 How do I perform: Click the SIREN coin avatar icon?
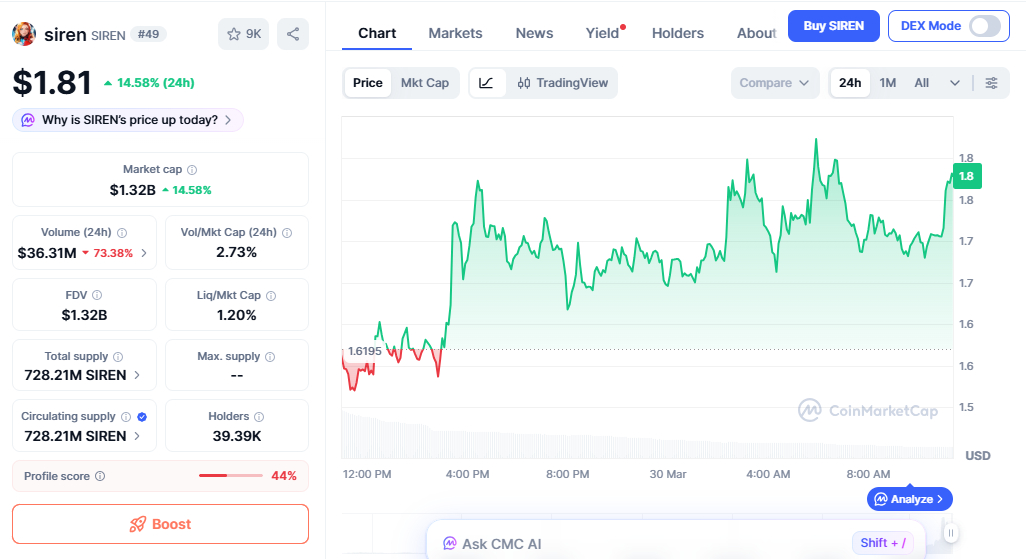[x=24, y=34]
